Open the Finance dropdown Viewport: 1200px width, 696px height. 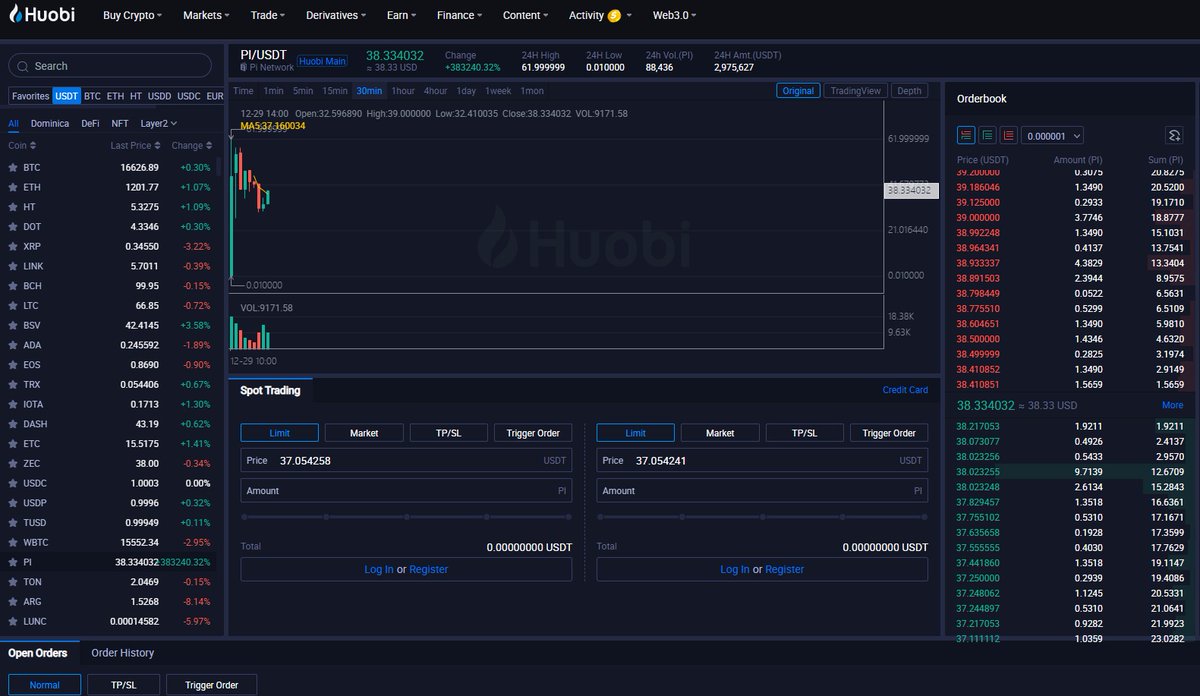click(x=460, y=16)
